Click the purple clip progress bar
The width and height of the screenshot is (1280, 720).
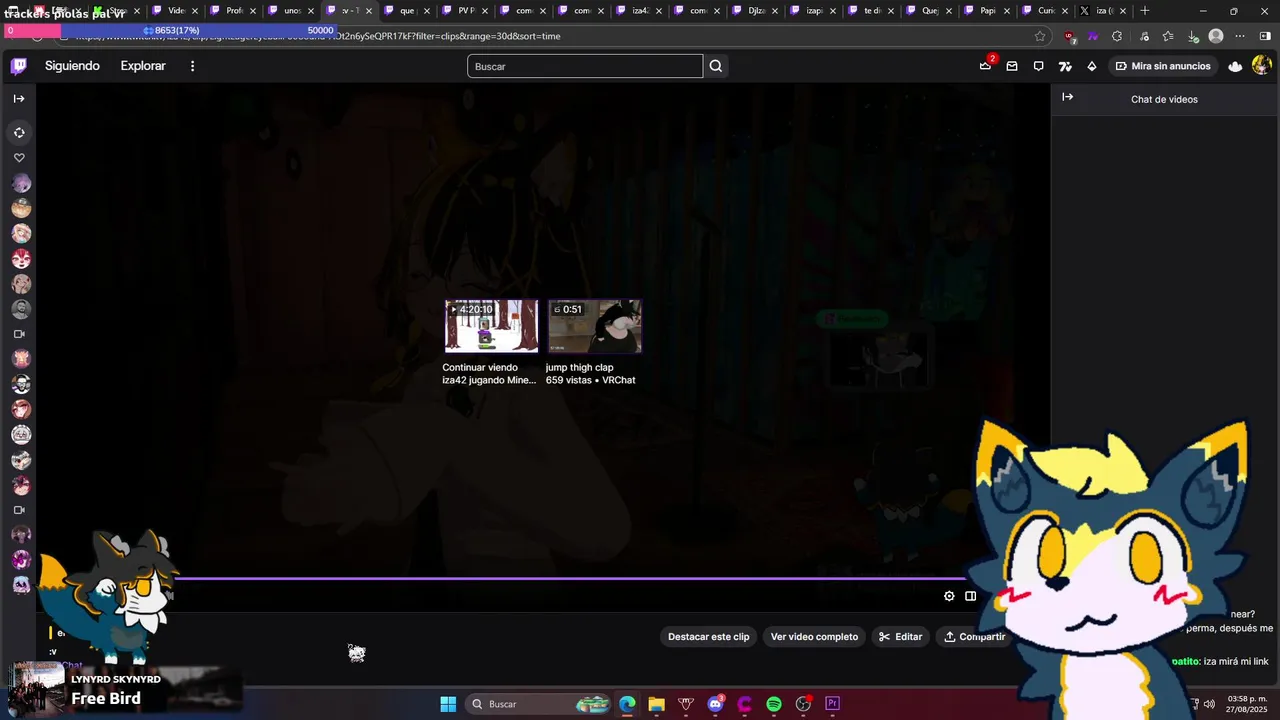[x=570, y=578]
